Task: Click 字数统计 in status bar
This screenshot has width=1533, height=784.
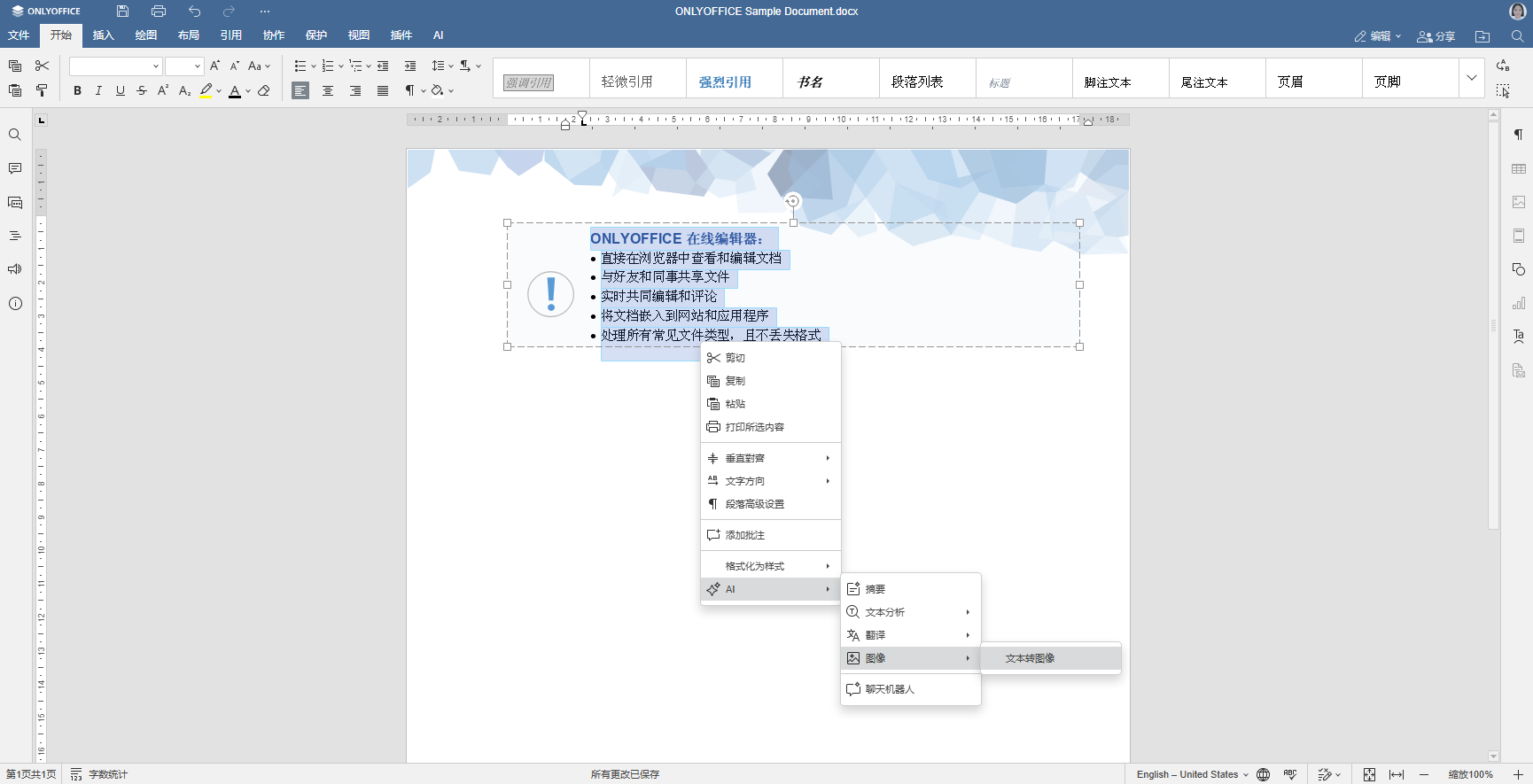Action: [99, 774]
